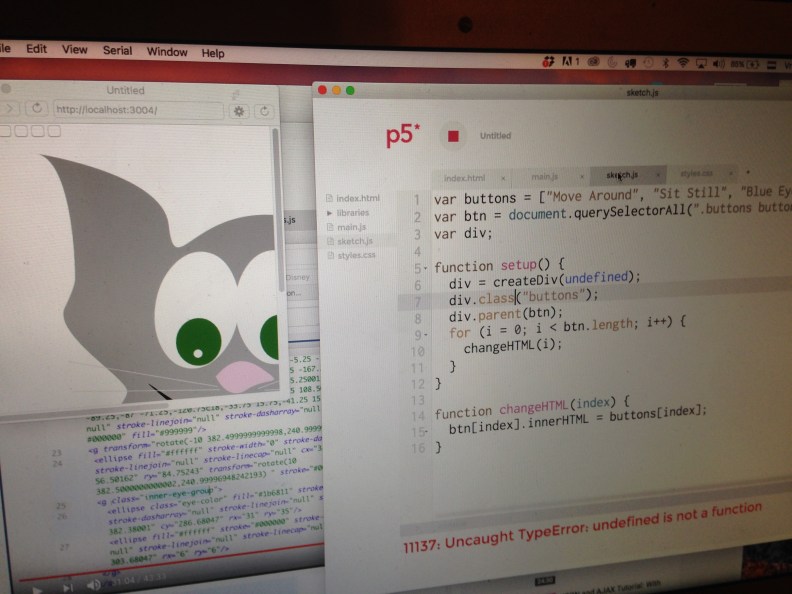Stop the running p5 sketch
This screenshot has width=792, height=594.
(x=453, y=136)
